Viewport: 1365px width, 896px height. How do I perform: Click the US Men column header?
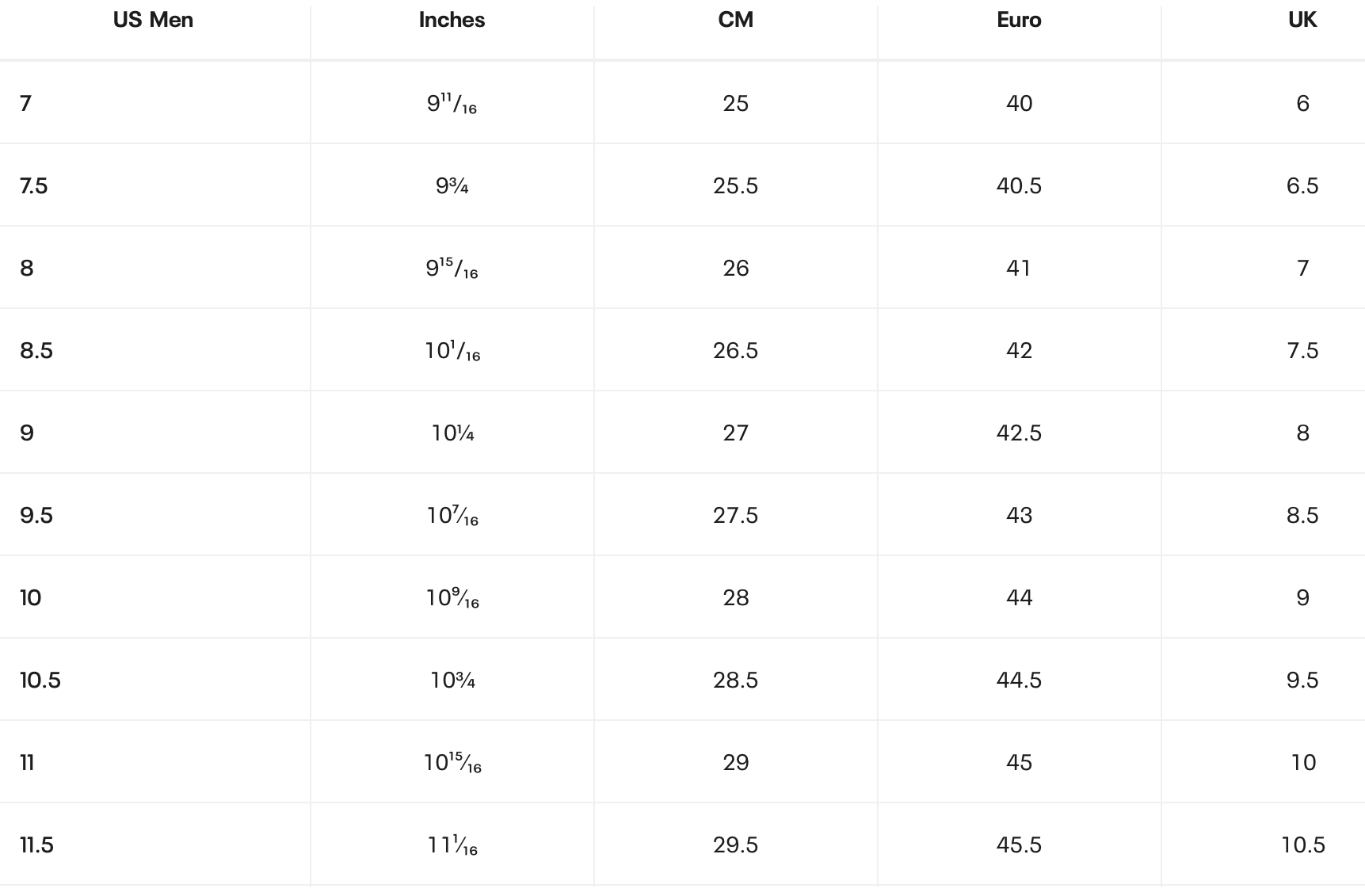pyautogui.click(x=153, y=20)
